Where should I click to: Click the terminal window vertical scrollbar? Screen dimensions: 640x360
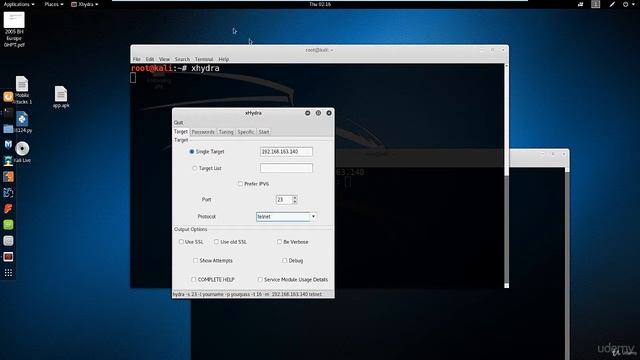click(507, 176)
